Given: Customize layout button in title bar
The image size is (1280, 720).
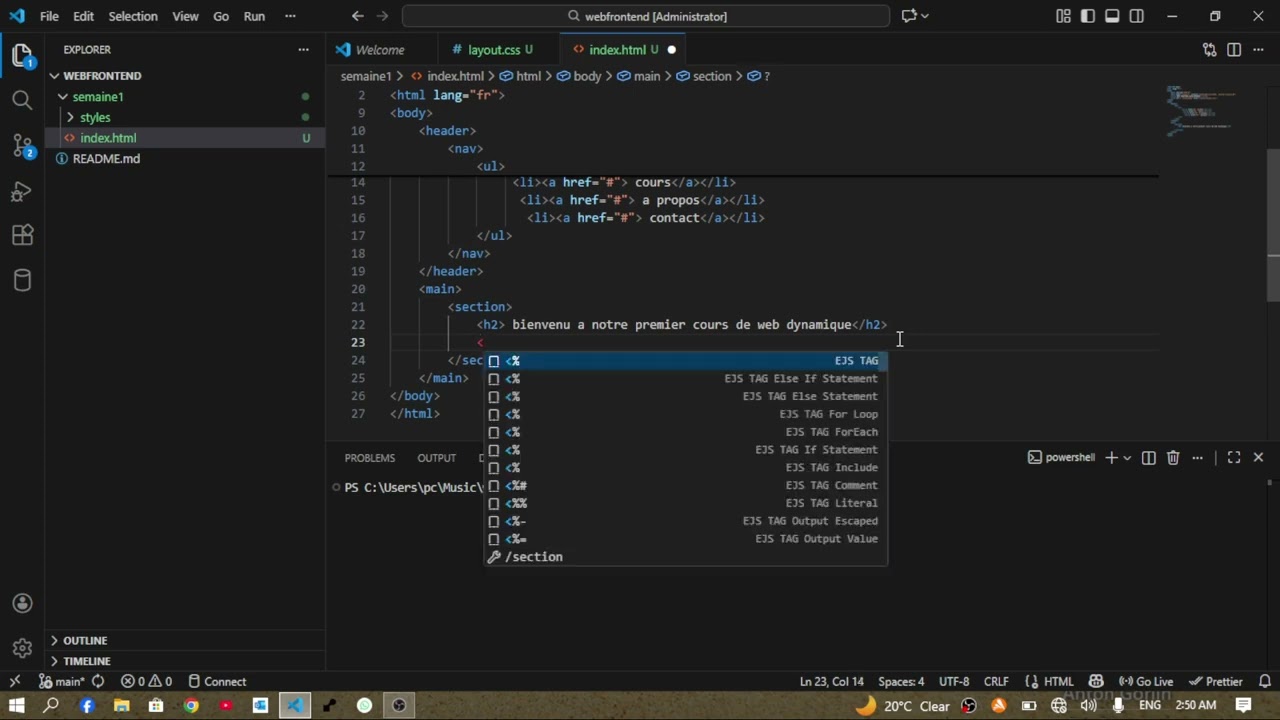Looking at the screenshot, I should coord(1062,16).
